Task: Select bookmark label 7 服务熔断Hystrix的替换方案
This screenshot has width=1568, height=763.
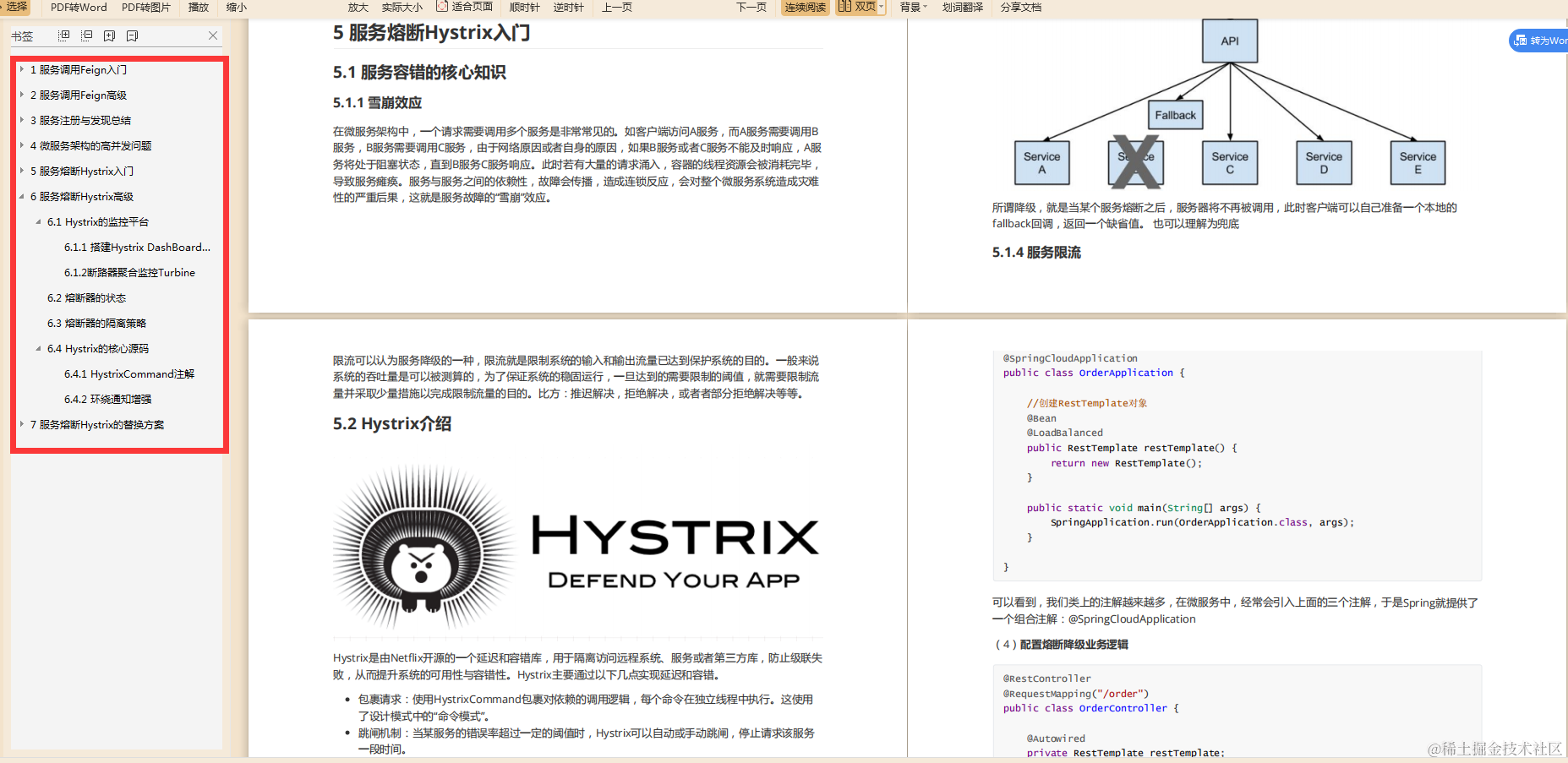Action: point(97,424)
